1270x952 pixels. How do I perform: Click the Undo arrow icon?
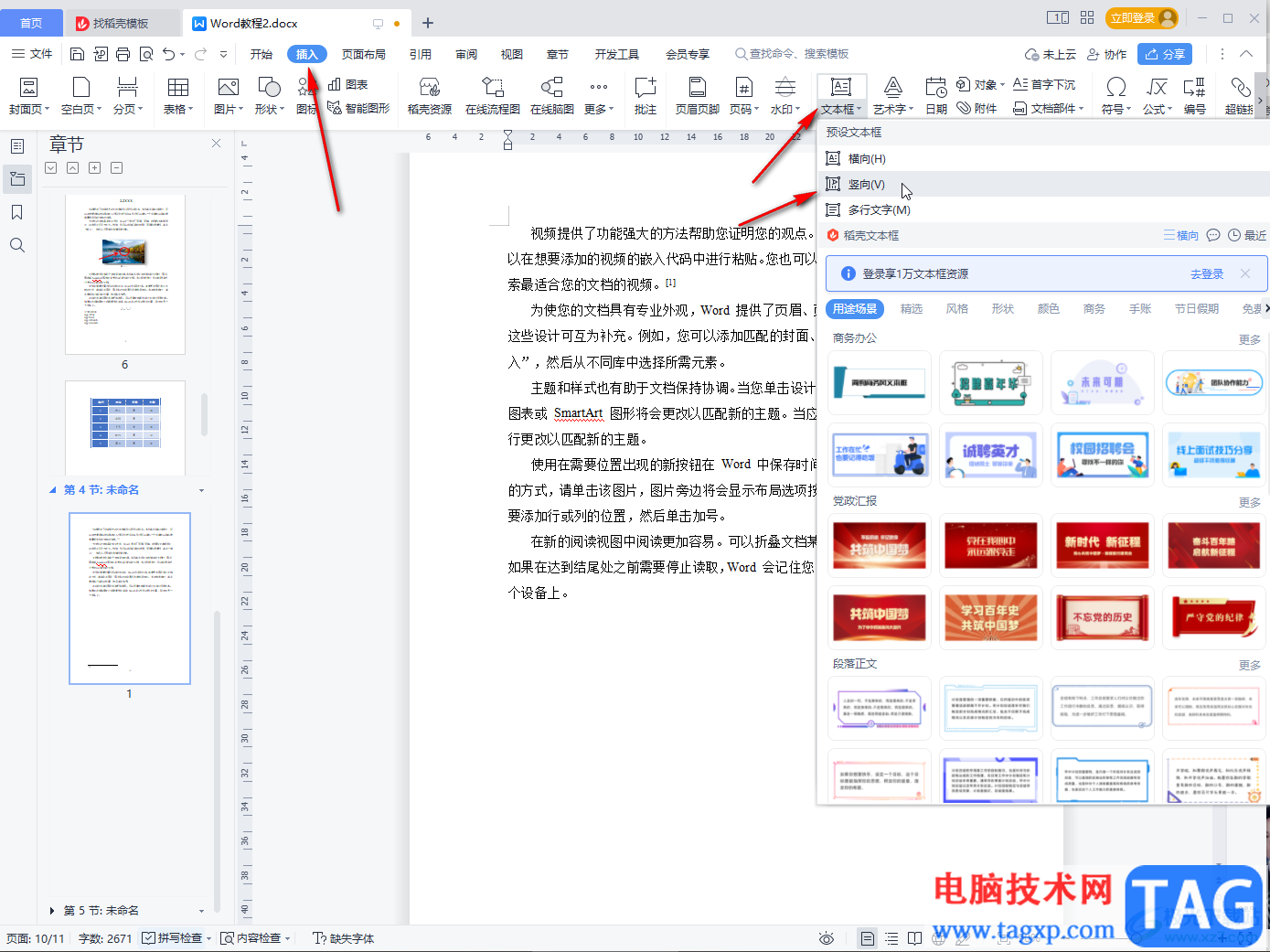pyautogui.click(x=168, y=54)
